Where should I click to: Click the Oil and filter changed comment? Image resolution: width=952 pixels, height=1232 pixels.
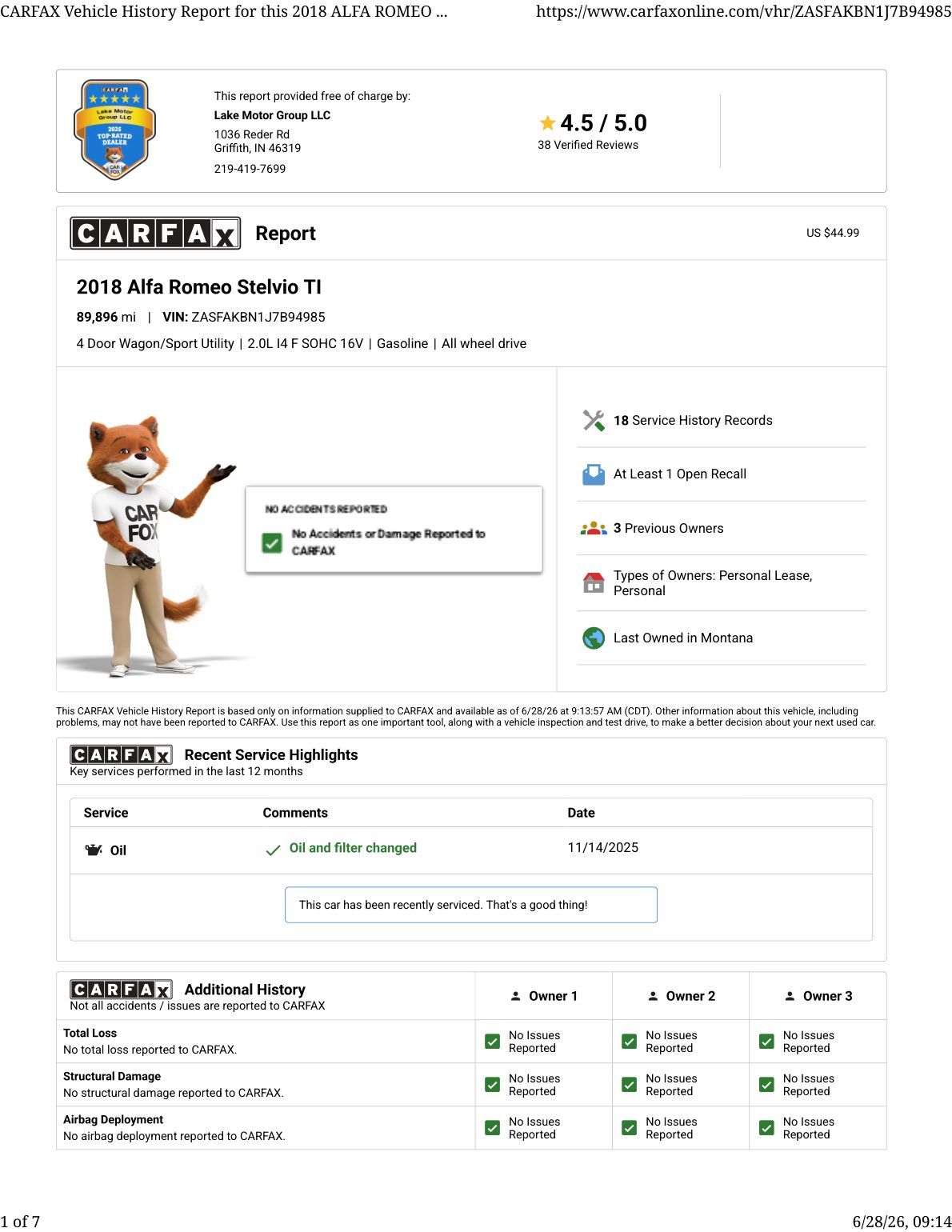click(x=353, y=848)
